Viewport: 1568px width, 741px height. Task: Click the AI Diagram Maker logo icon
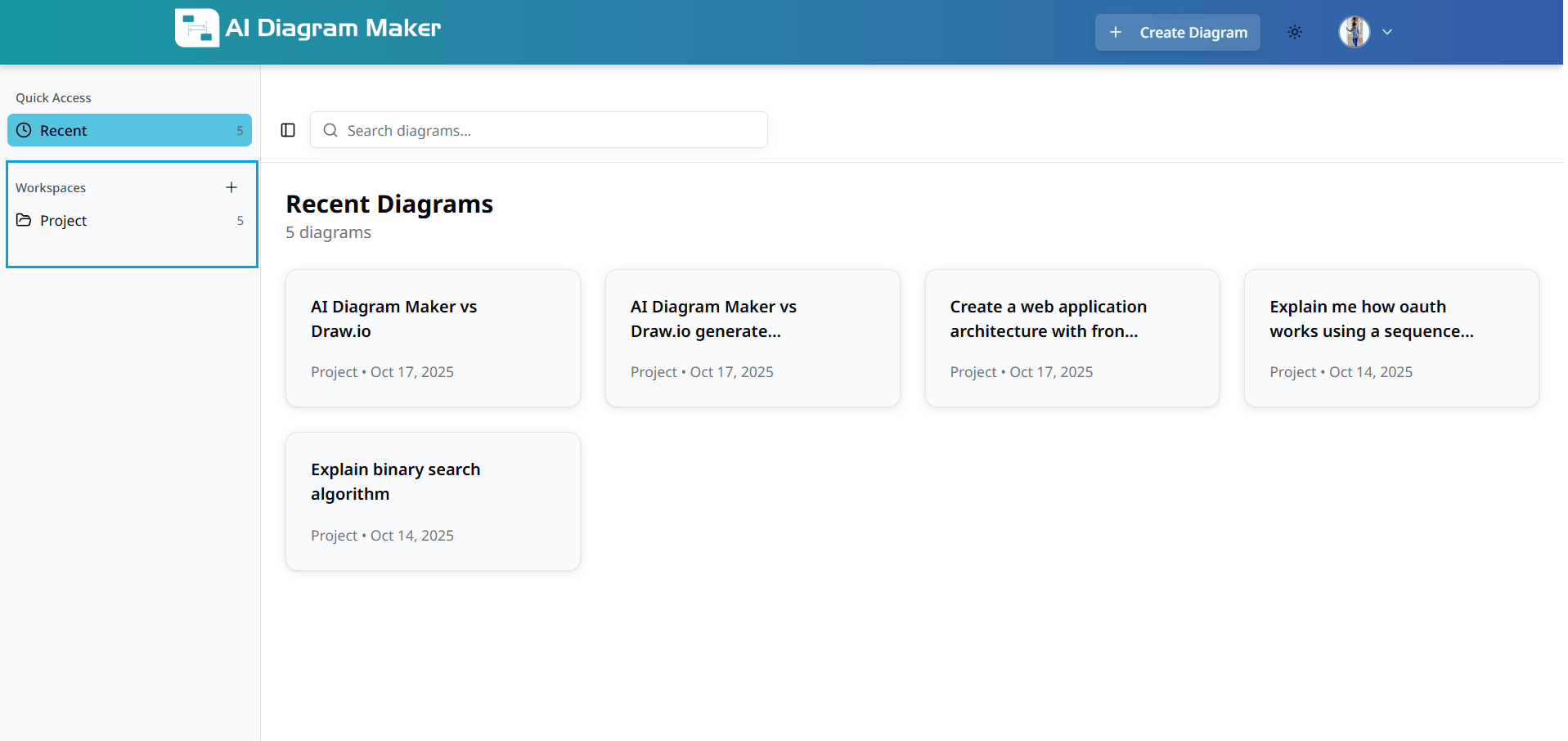click(195, 27)
